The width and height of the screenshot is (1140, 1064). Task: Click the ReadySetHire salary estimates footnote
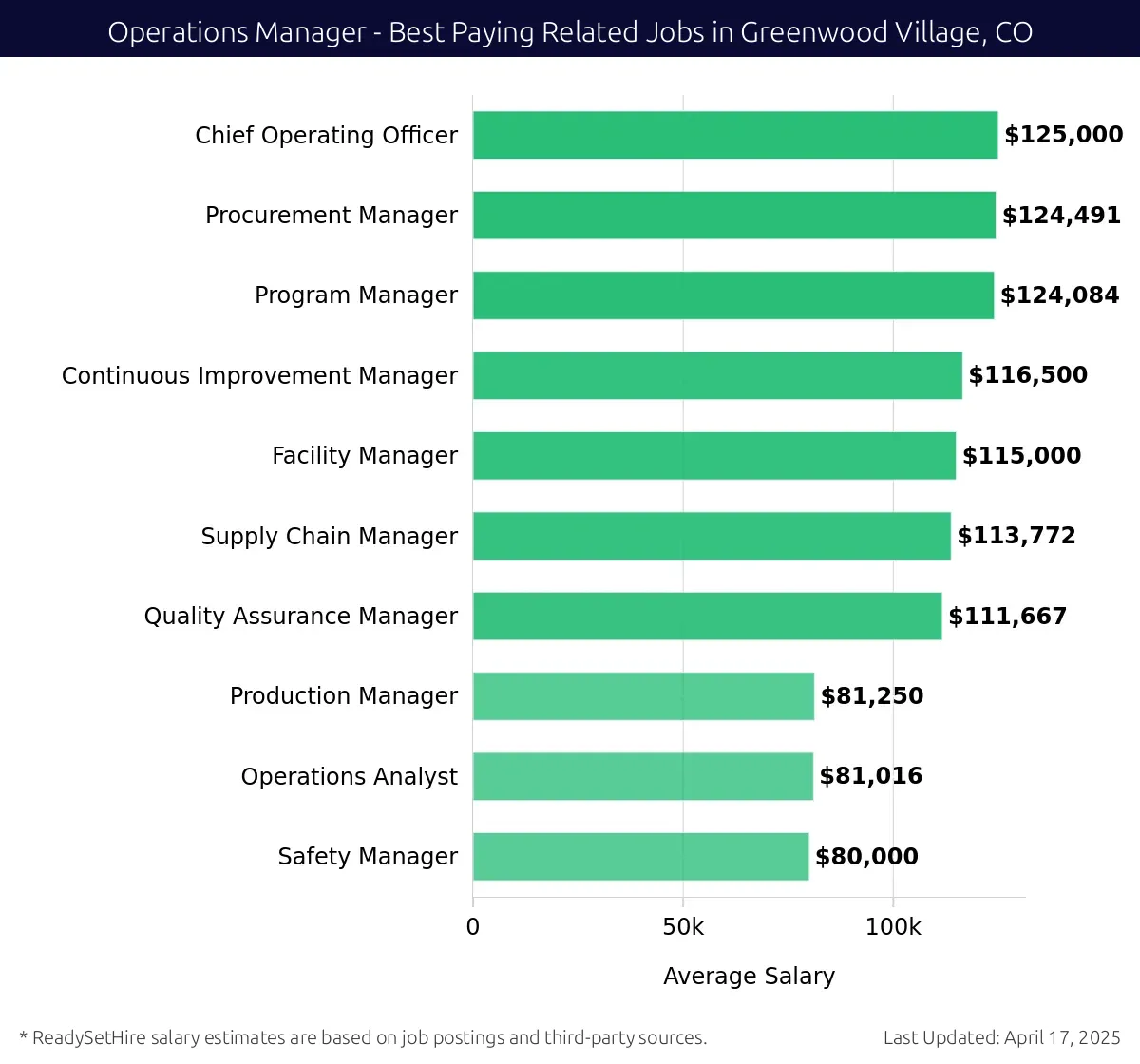click(363, 1037)
